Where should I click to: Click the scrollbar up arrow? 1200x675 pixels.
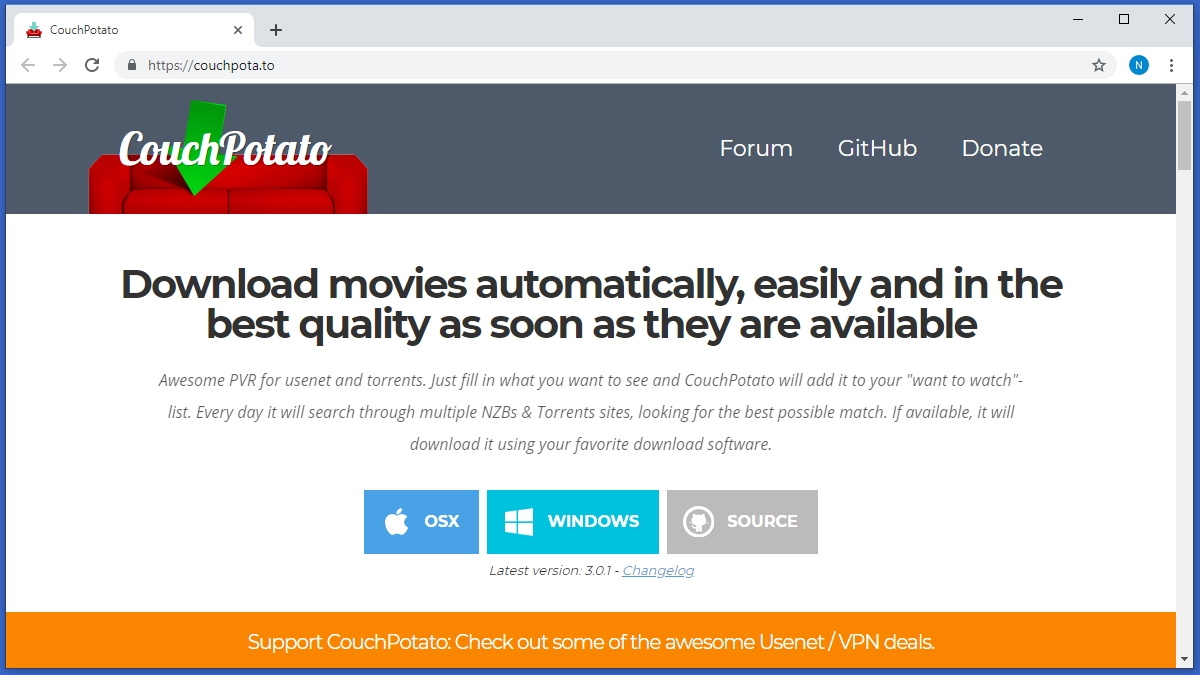tap(1184, 92)
